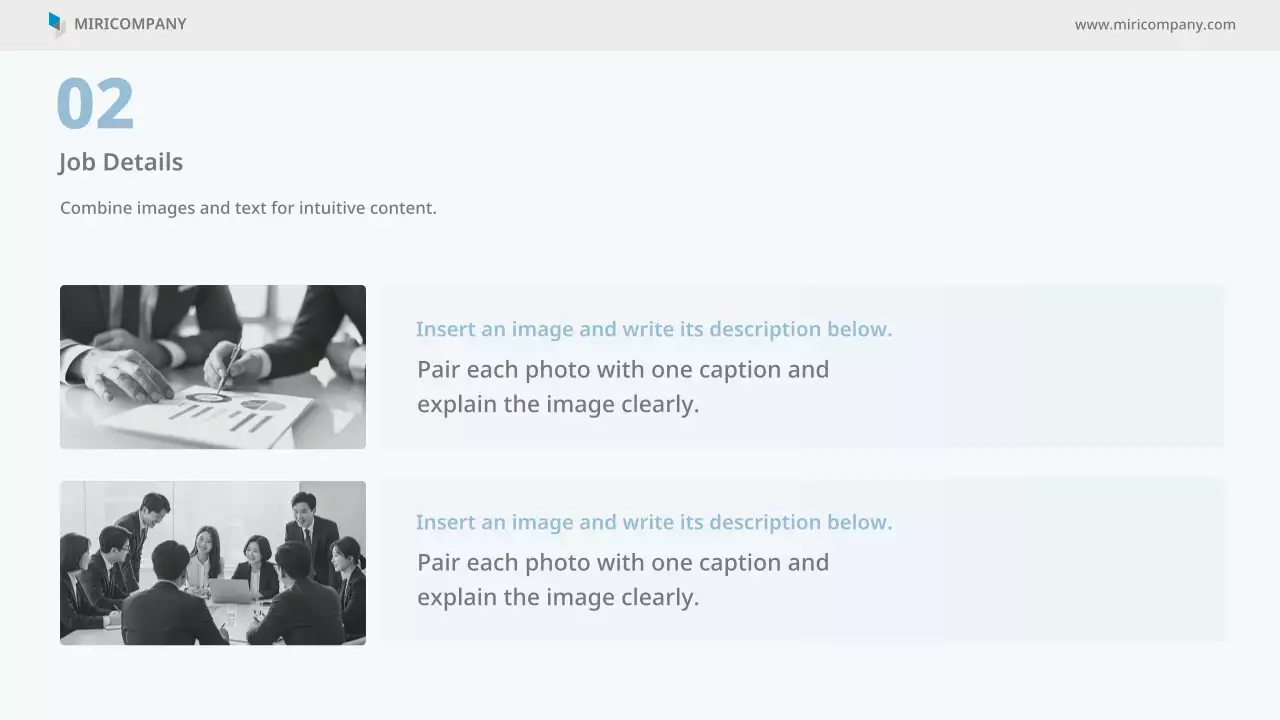Click the empty center of the gray header bar
The image size is (1280, 720).
pos(640,25)
